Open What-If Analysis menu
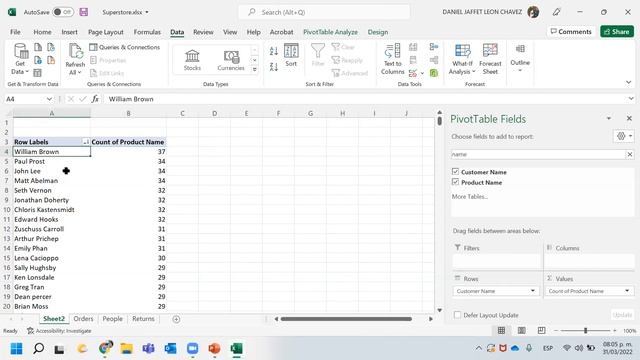640x360 pixels. (462, 59)
